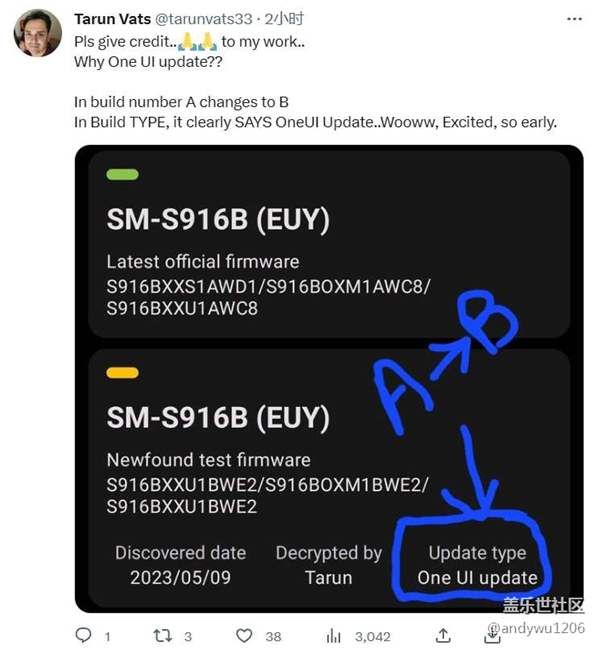594x650 pixels.
Task: Click the green status indicator pill
Action: tap(122, 175)
